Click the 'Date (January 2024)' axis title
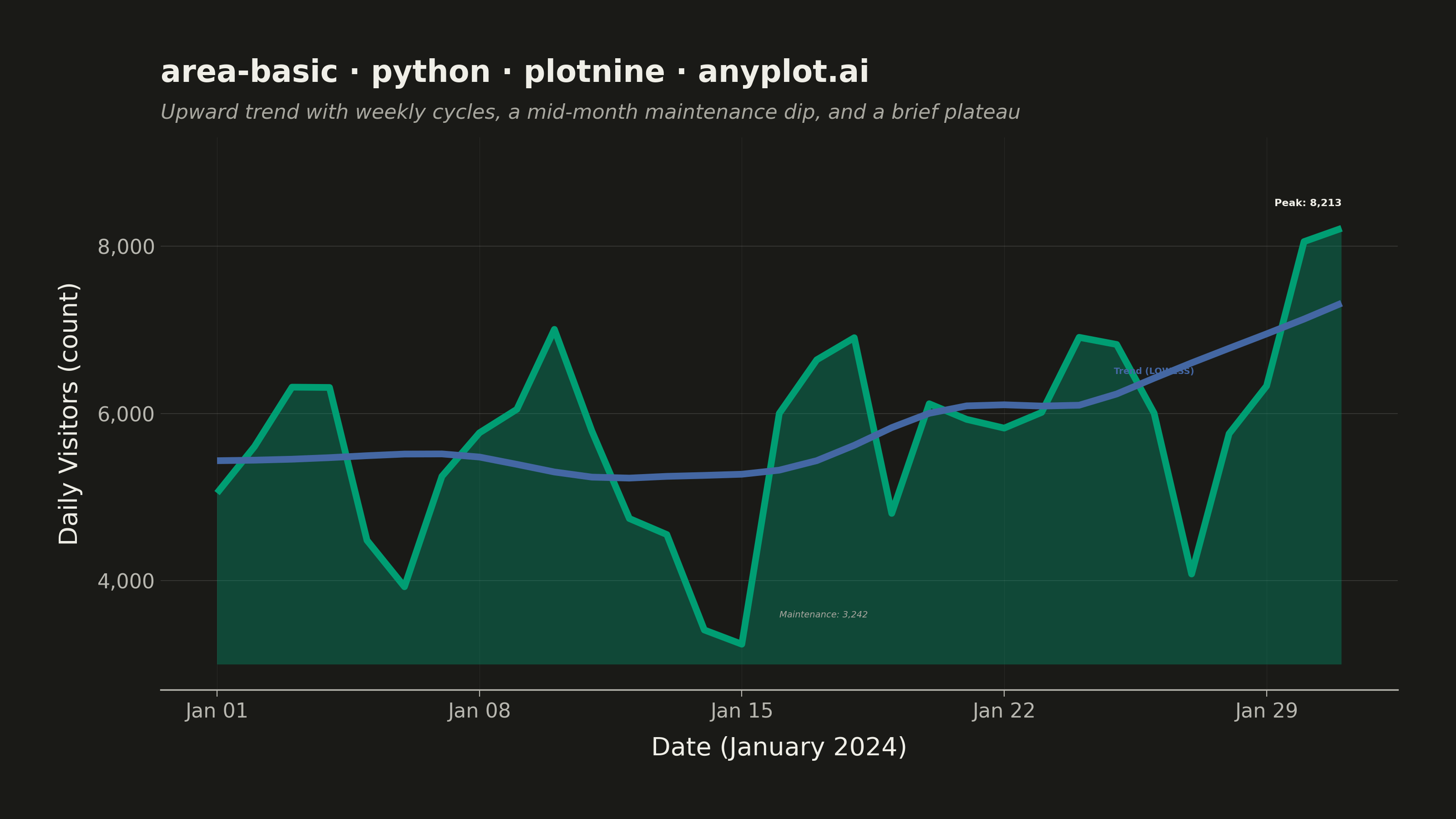The width and height of the screenshot is (1456, 819). pos(779,747)
